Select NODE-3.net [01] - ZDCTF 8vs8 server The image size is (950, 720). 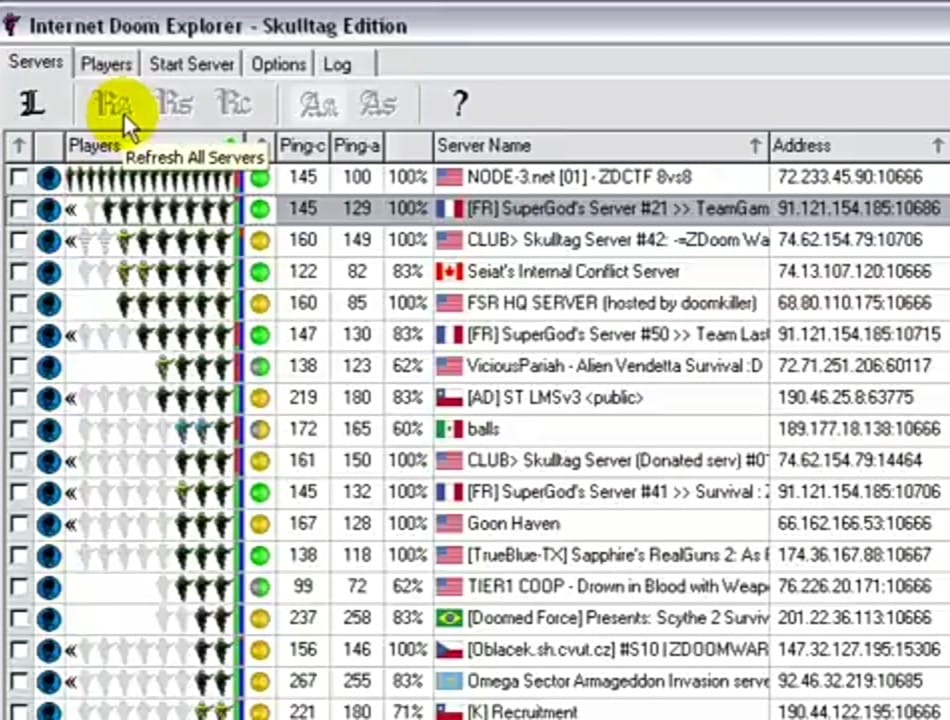click(579, 178)
